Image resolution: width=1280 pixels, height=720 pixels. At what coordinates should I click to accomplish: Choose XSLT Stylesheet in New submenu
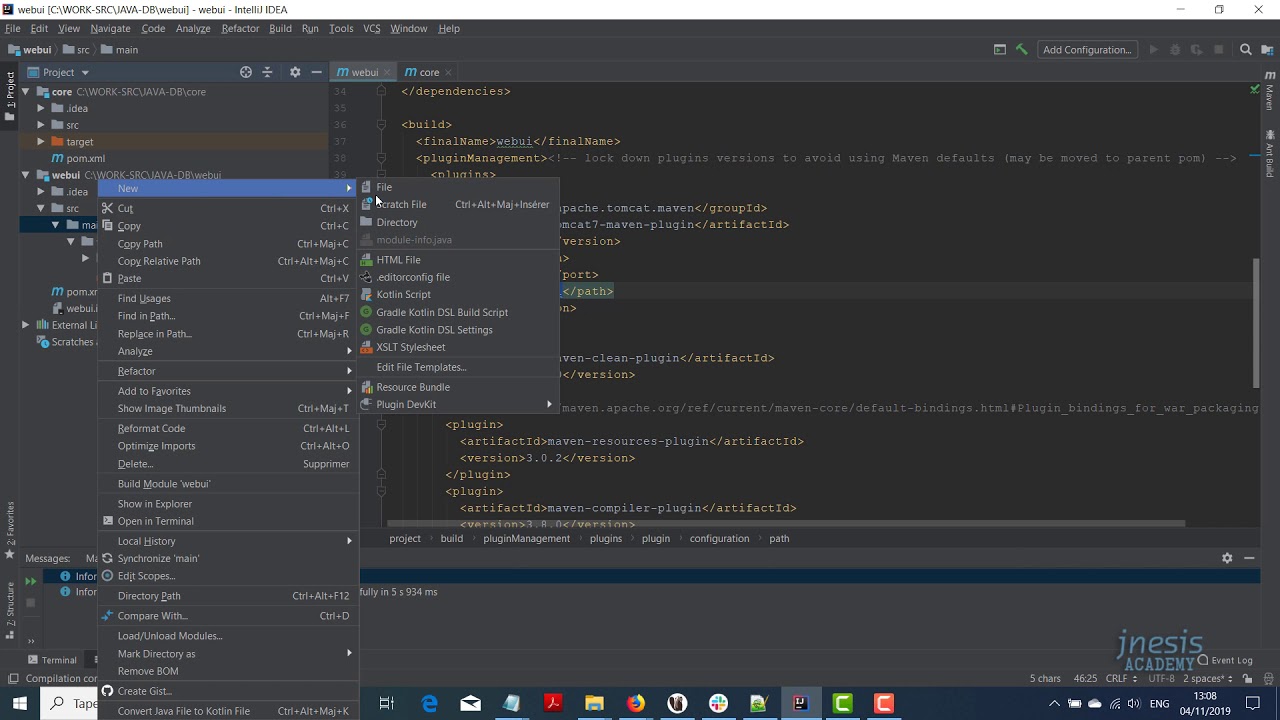point(459,347)
